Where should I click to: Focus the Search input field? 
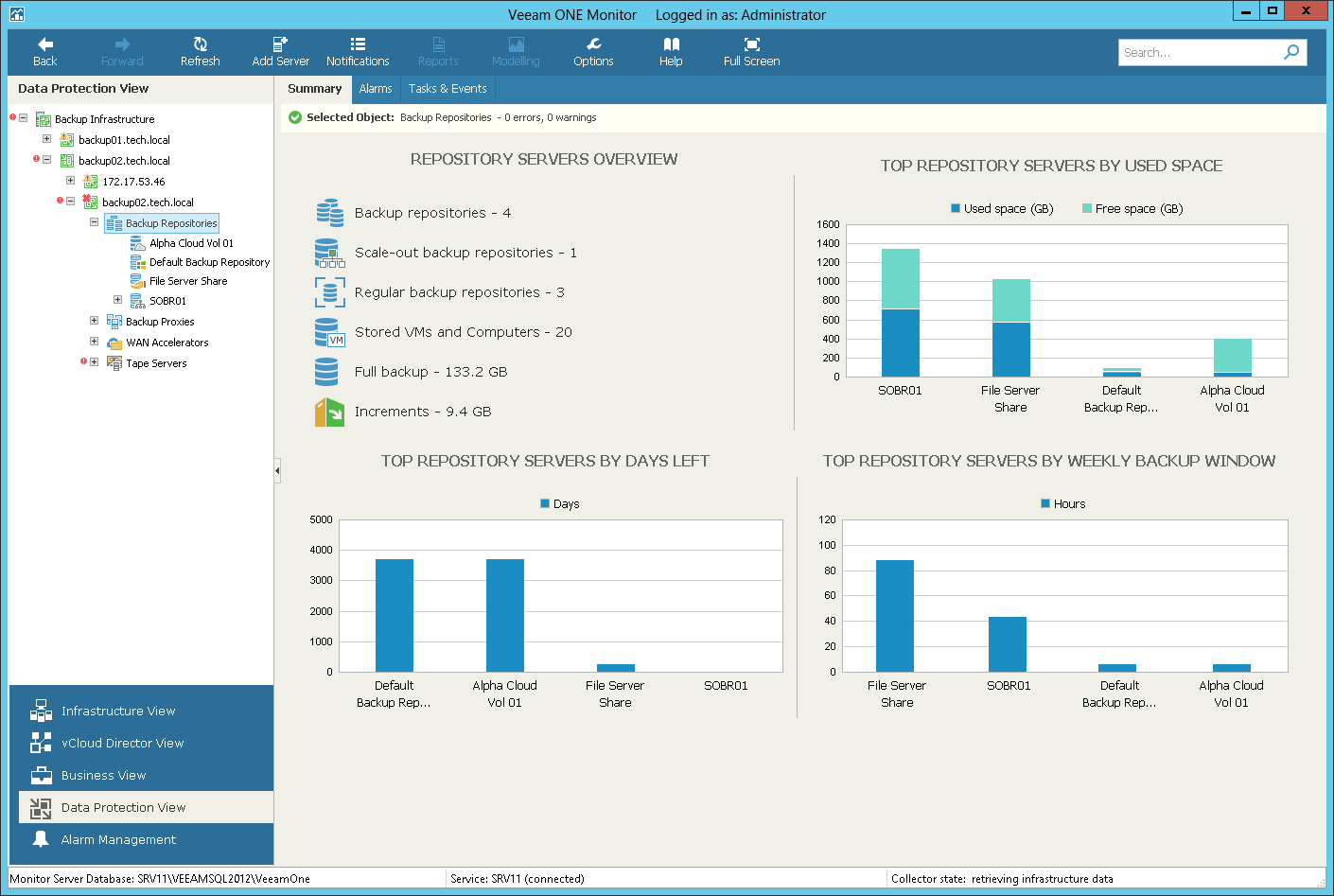[1199, 52]
